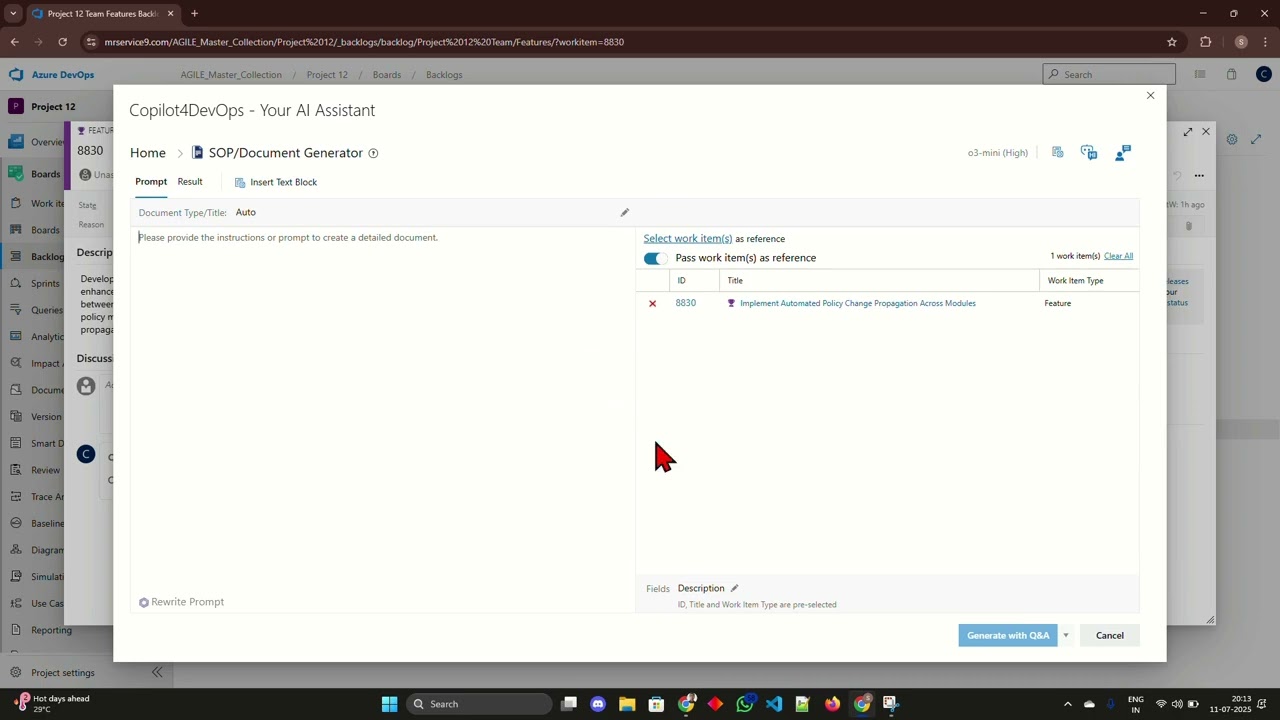Viewport: 1280px width, 720px height.
Task: Open user avatar C in header
Action: click(x=1264, y=74)
